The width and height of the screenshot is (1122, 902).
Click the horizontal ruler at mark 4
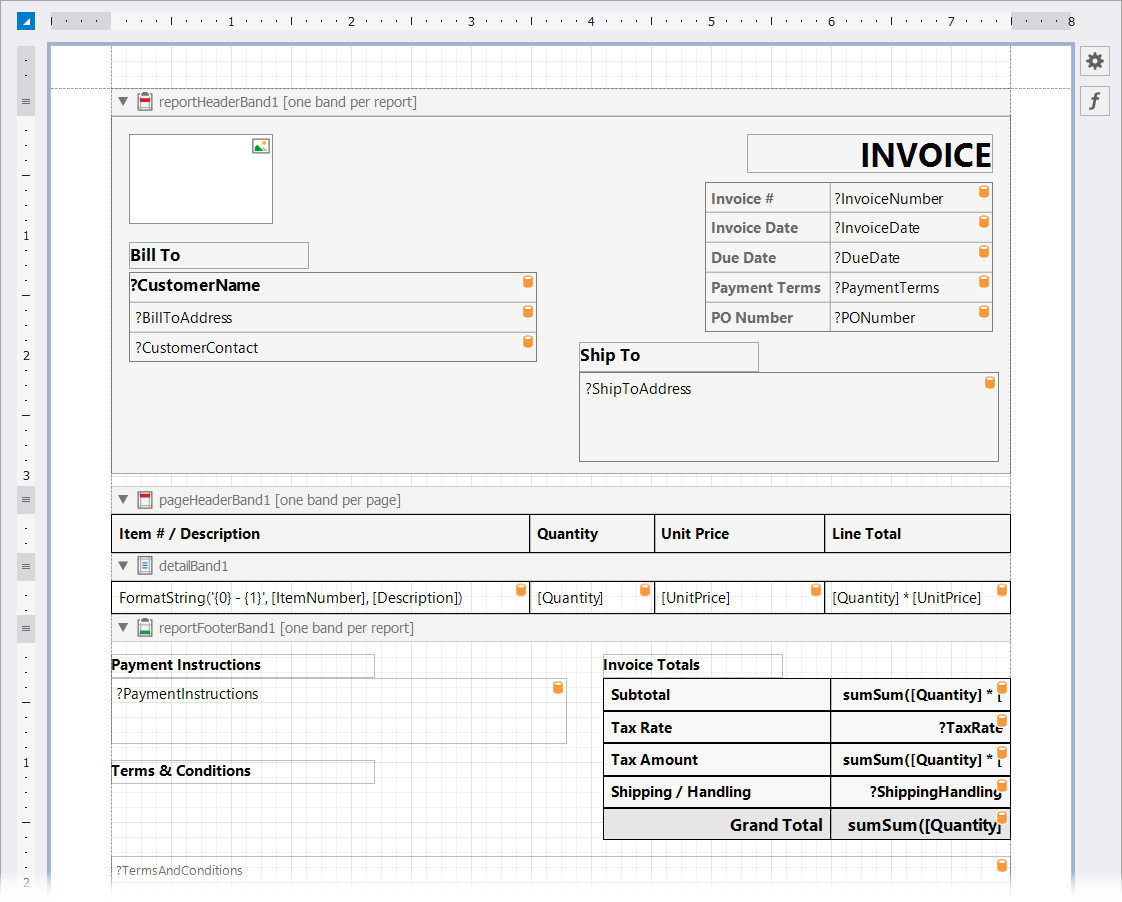pos(591,21)
